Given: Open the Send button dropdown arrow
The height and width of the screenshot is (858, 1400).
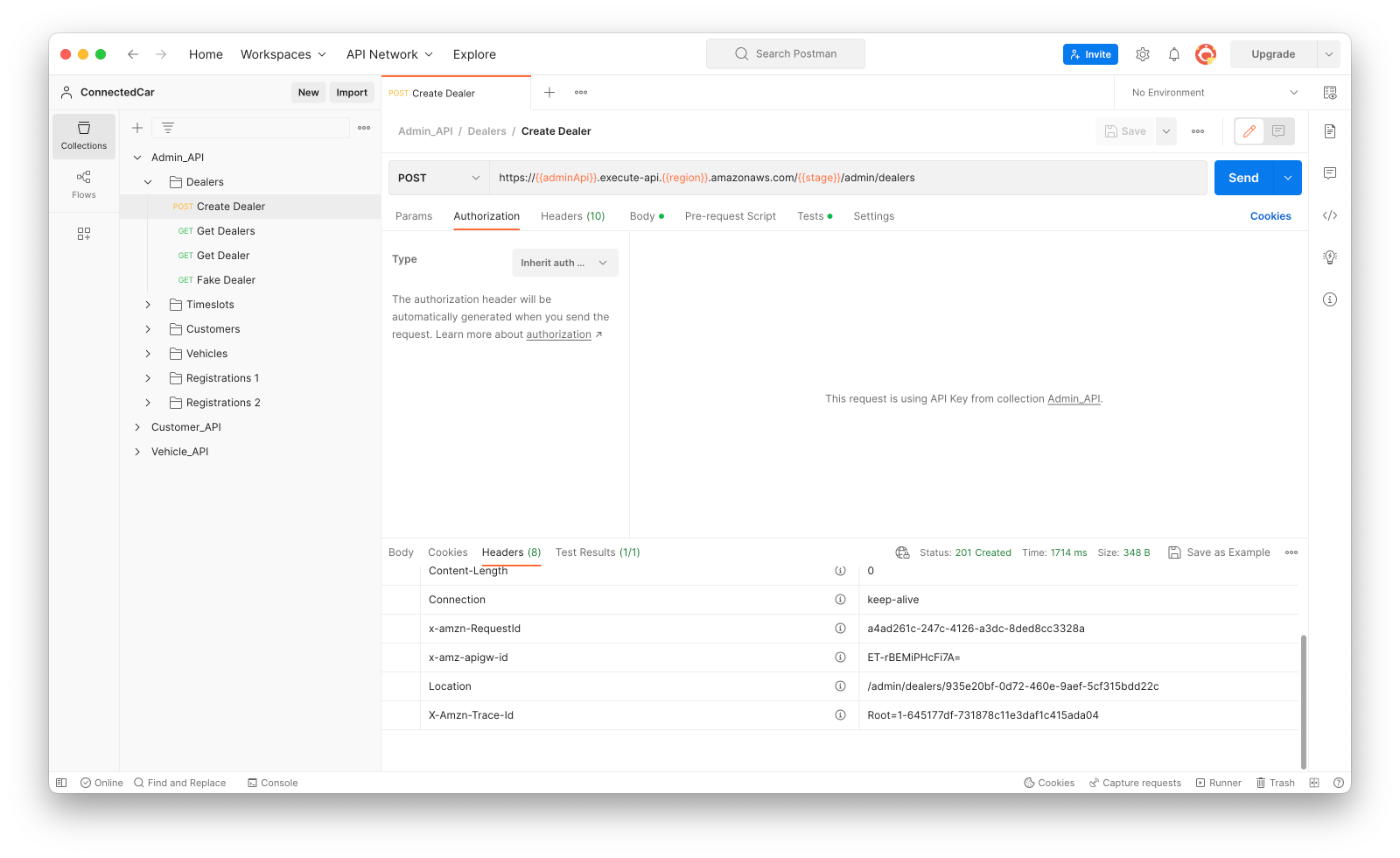Looking at the screenshot, I should pyautogui.click(x=1288, y=178).
